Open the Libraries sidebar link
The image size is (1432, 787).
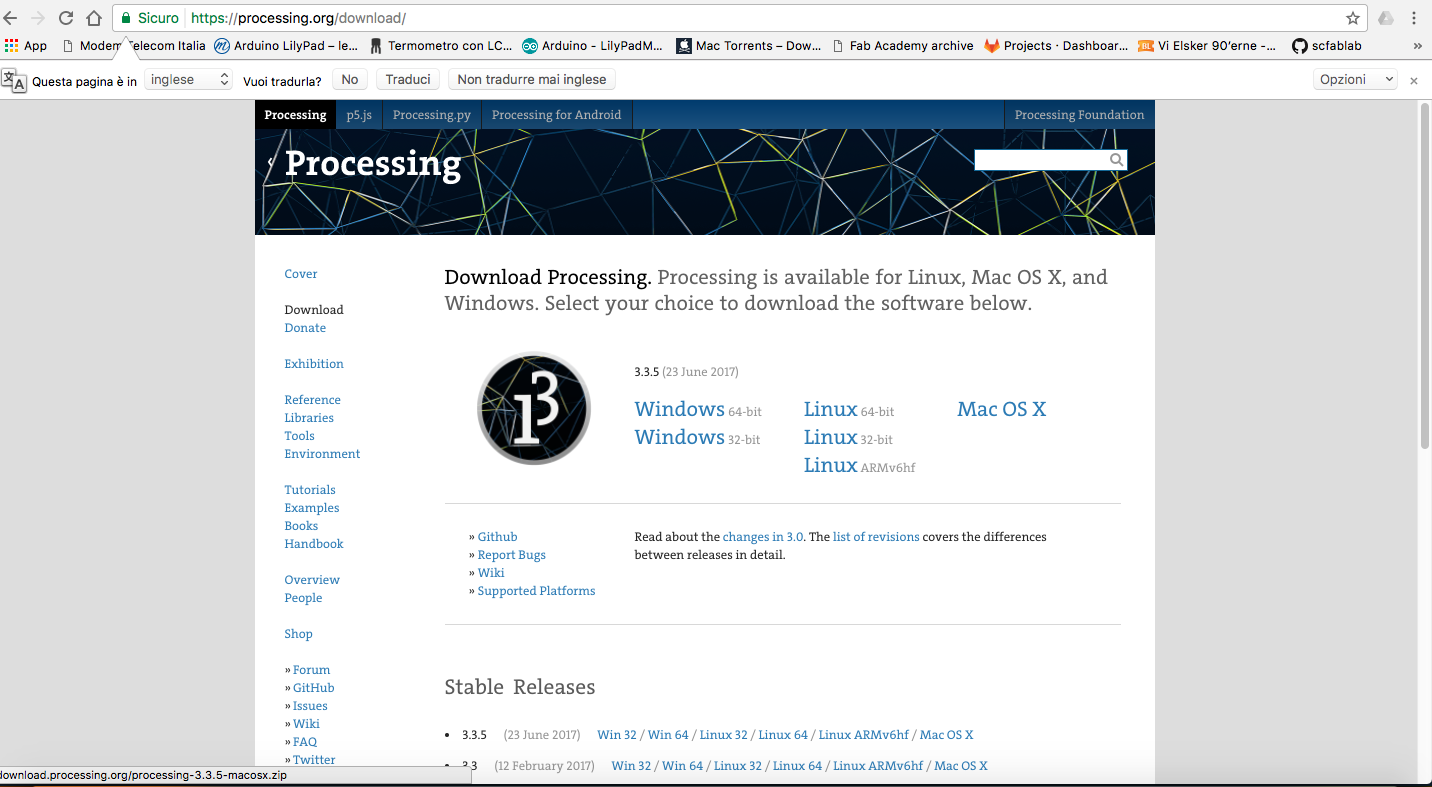coord(309,418)
